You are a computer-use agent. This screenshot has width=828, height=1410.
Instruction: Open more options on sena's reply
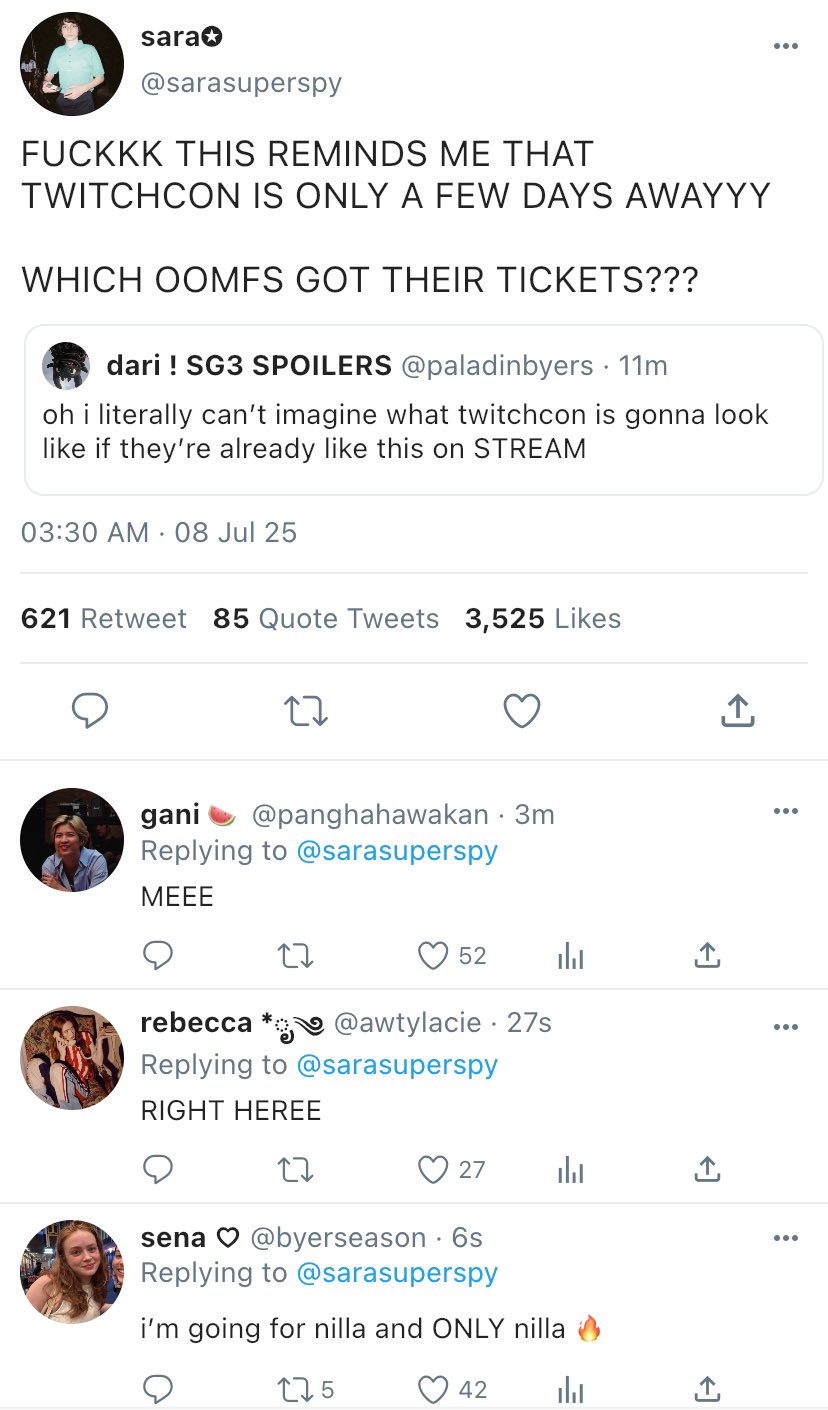(x=786, y=1238)
